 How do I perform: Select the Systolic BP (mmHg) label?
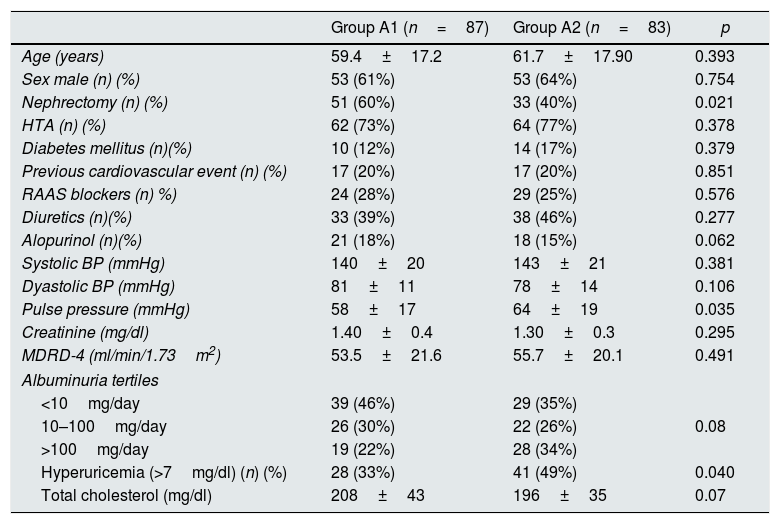pos(93,263)
